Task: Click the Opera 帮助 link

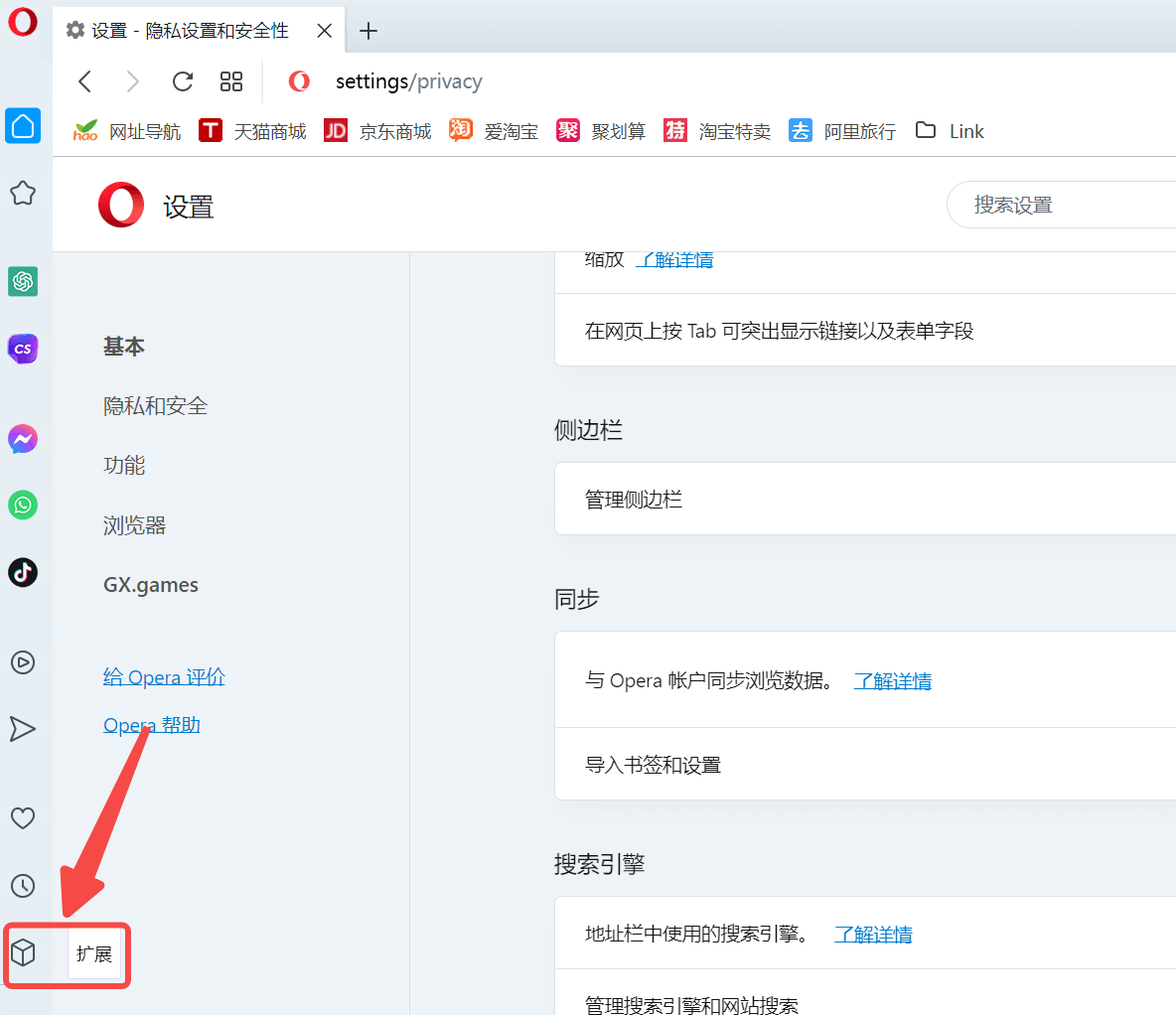Action: point(152,725)
